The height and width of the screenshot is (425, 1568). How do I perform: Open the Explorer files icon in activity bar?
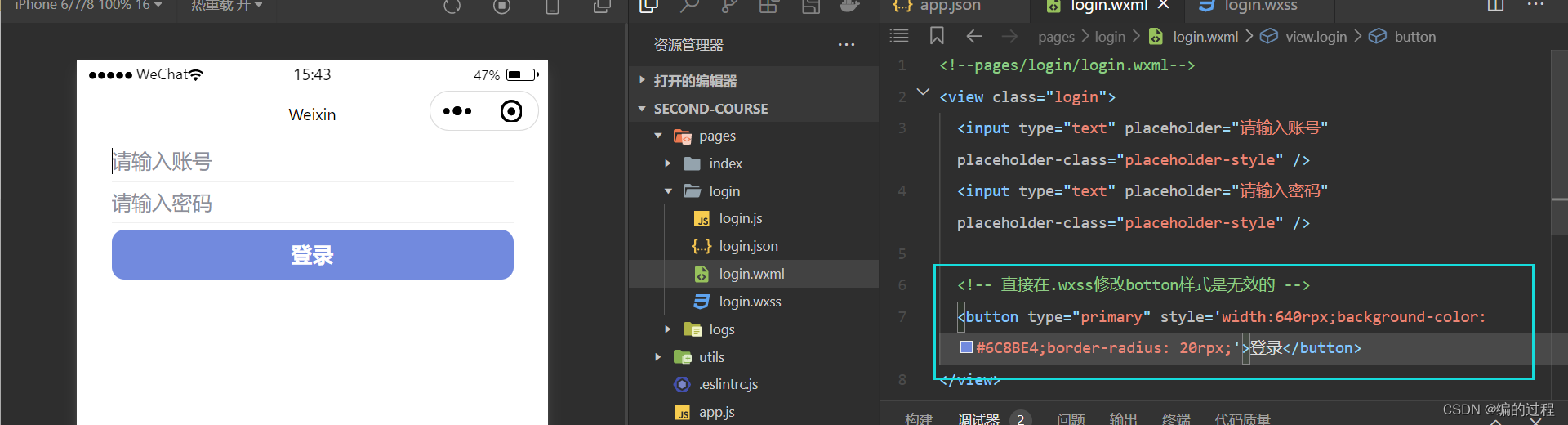(649, 6)
